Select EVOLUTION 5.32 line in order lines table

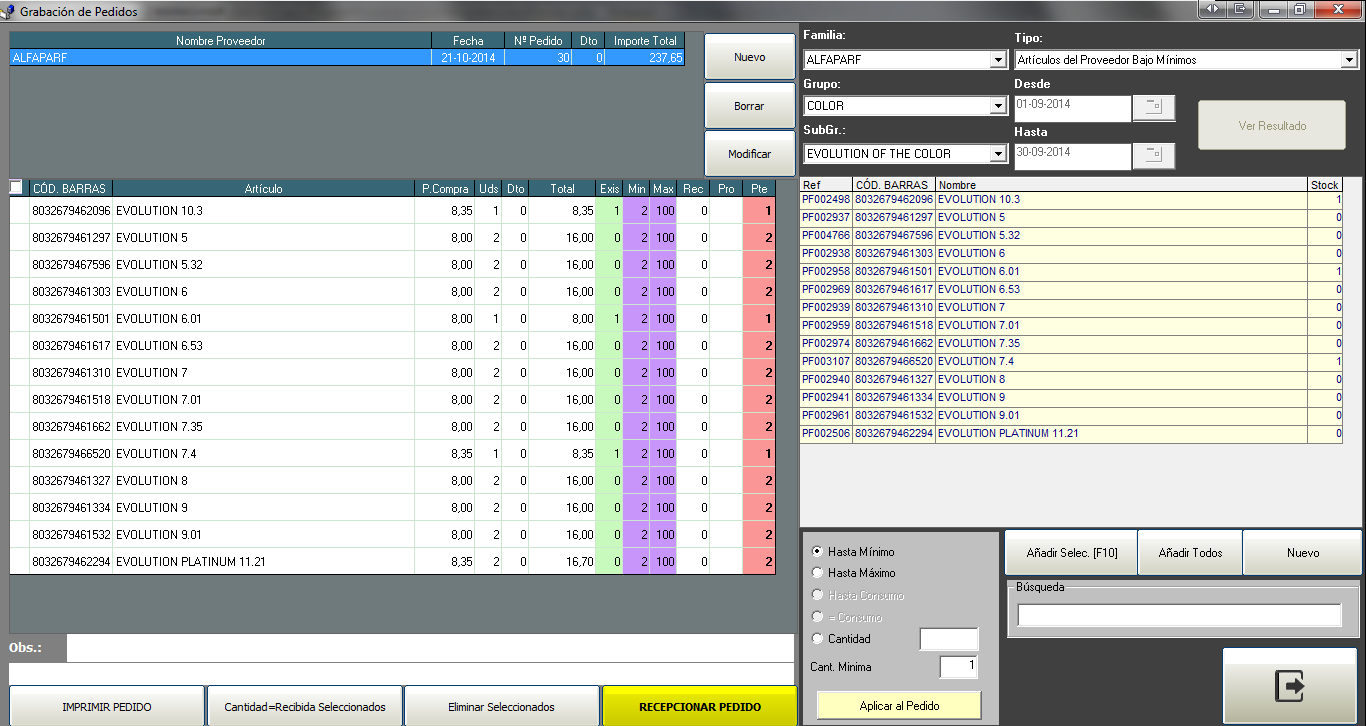(x=392, y=265)
